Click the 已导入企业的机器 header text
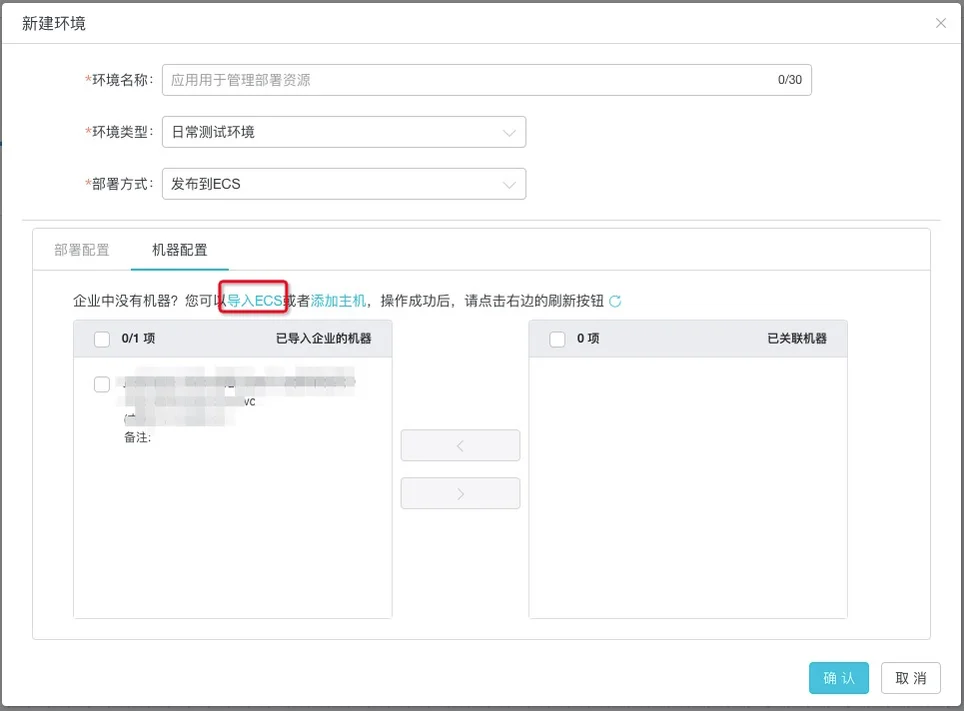This screenshot has height=711, width=964. point(323,338)
